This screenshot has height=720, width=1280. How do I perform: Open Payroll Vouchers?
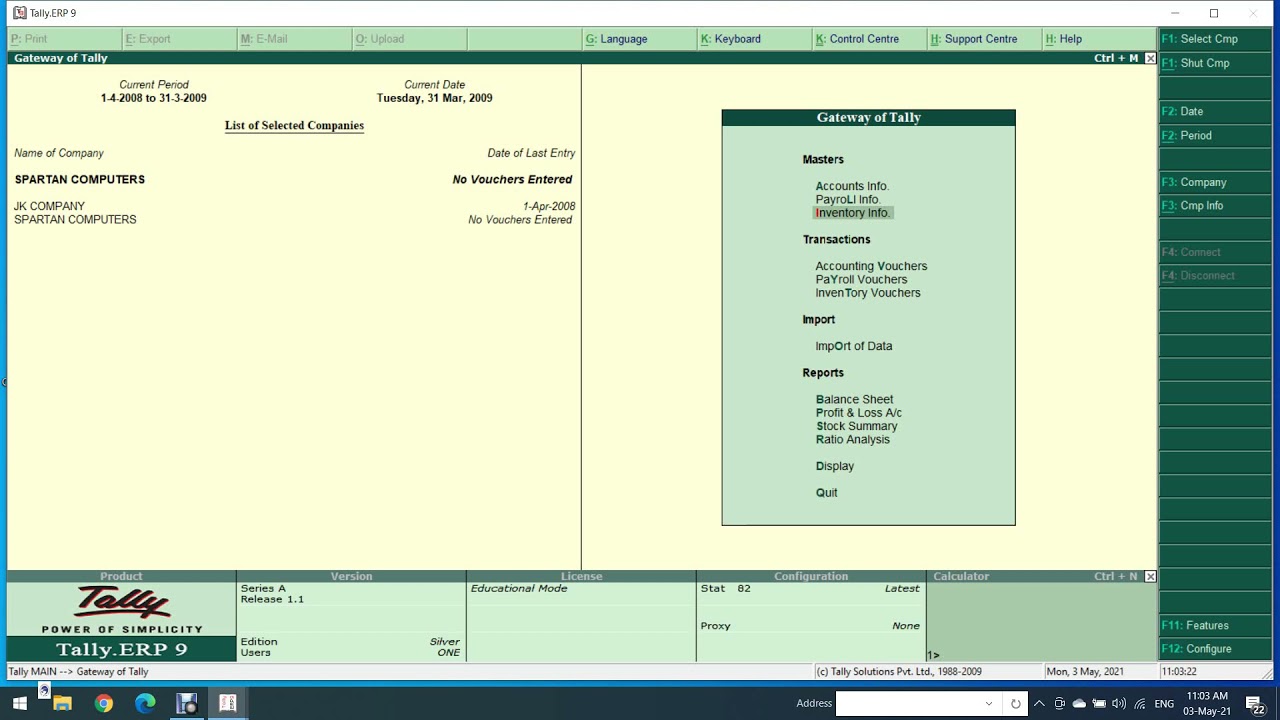(861, 279)
